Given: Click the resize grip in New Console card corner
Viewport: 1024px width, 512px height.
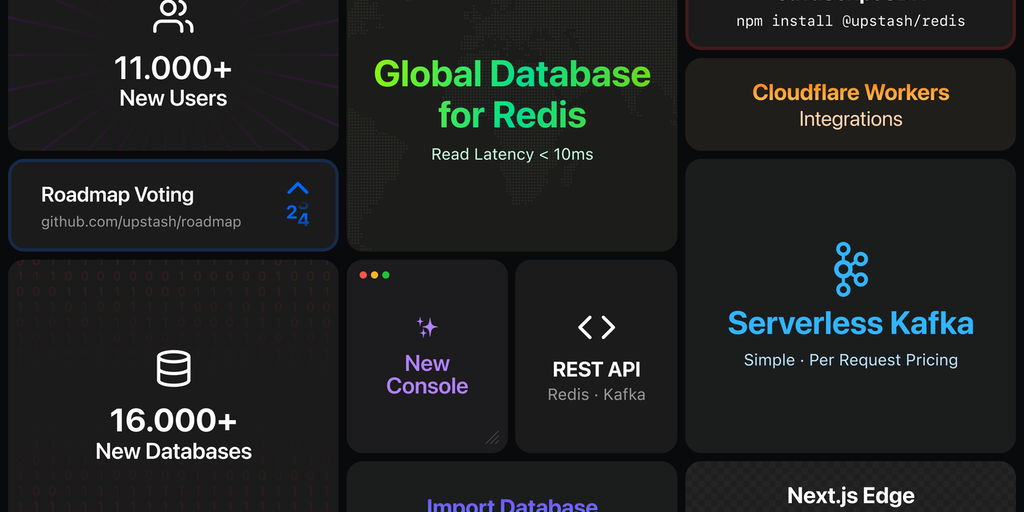Looking at the screenshot, I should click(x=492, y=438).
